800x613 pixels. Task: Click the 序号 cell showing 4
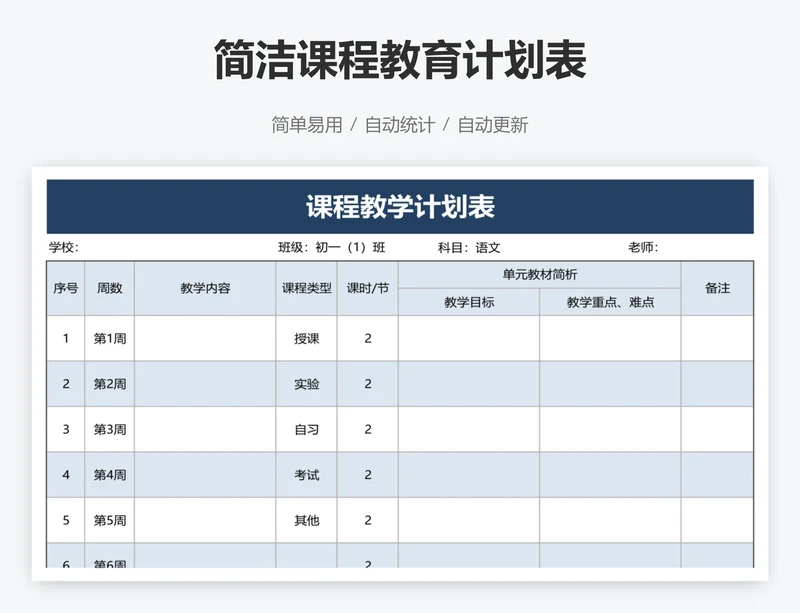click(66, 475)
